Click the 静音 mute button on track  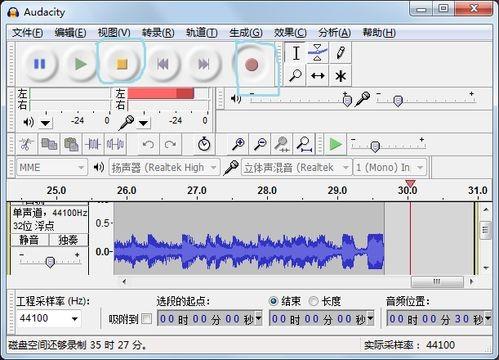[x=29, y=240]
